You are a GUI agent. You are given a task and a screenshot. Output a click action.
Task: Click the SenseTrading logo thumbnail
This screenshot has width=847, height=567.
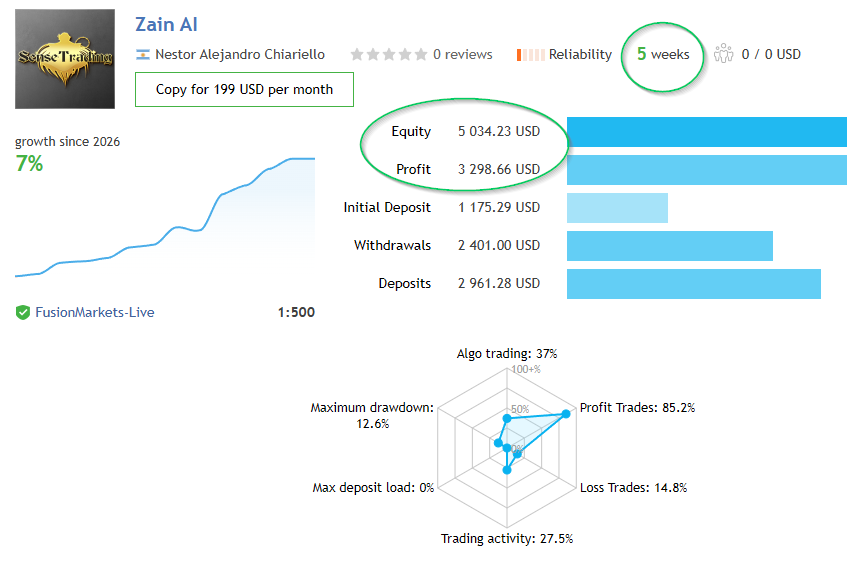point(65,59)
